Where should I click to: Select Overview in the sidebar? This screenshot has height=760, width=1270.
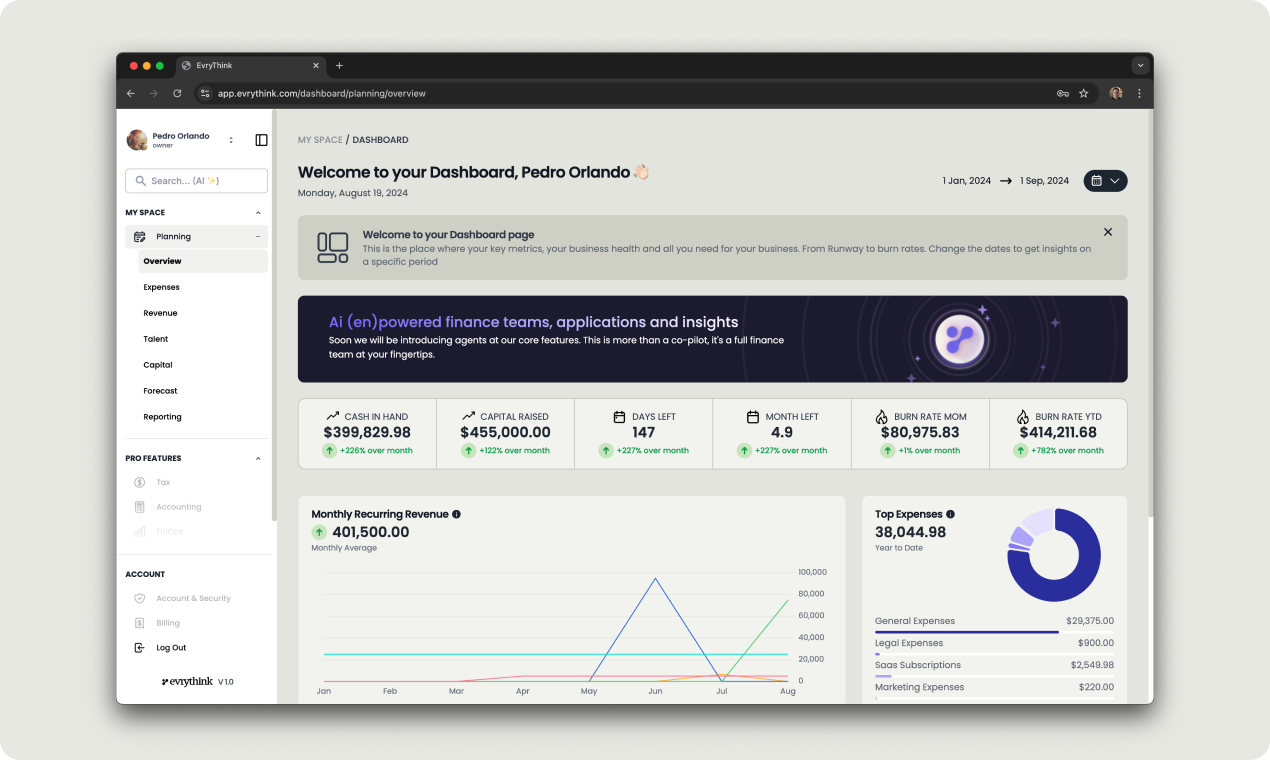(x=203, y=261)
